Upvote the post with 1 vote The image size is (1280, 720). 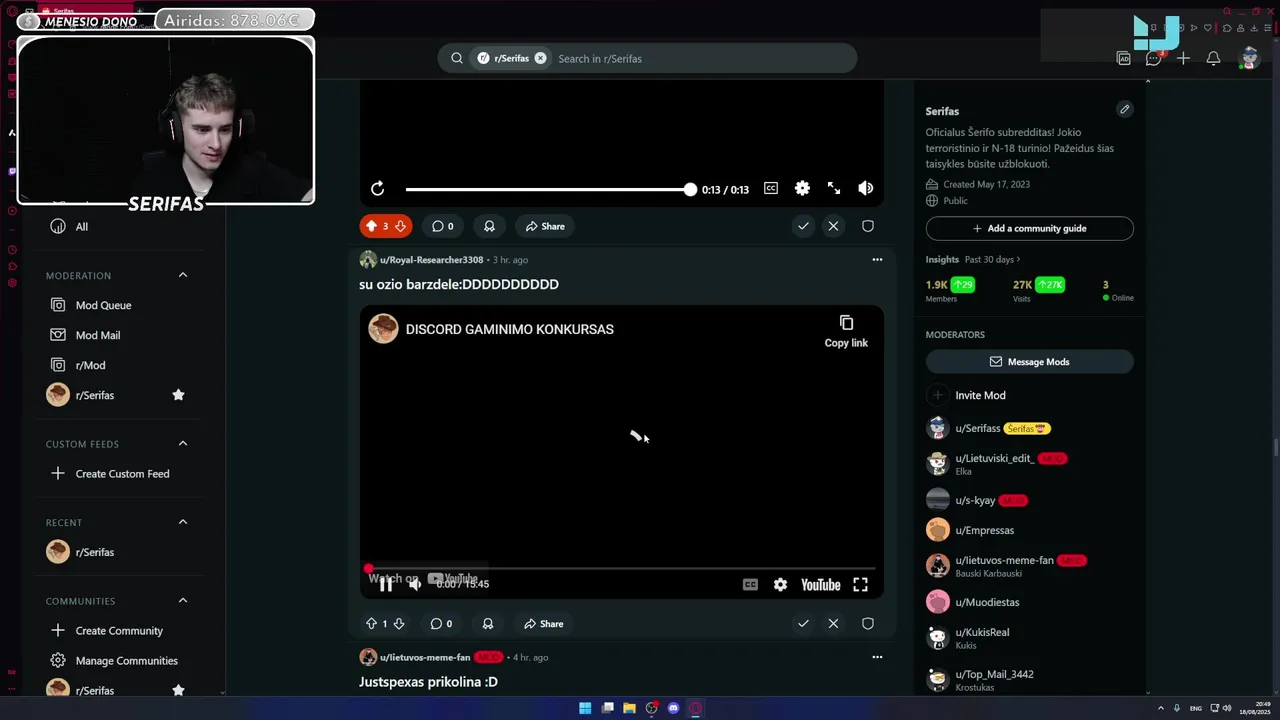coord(371,624)
